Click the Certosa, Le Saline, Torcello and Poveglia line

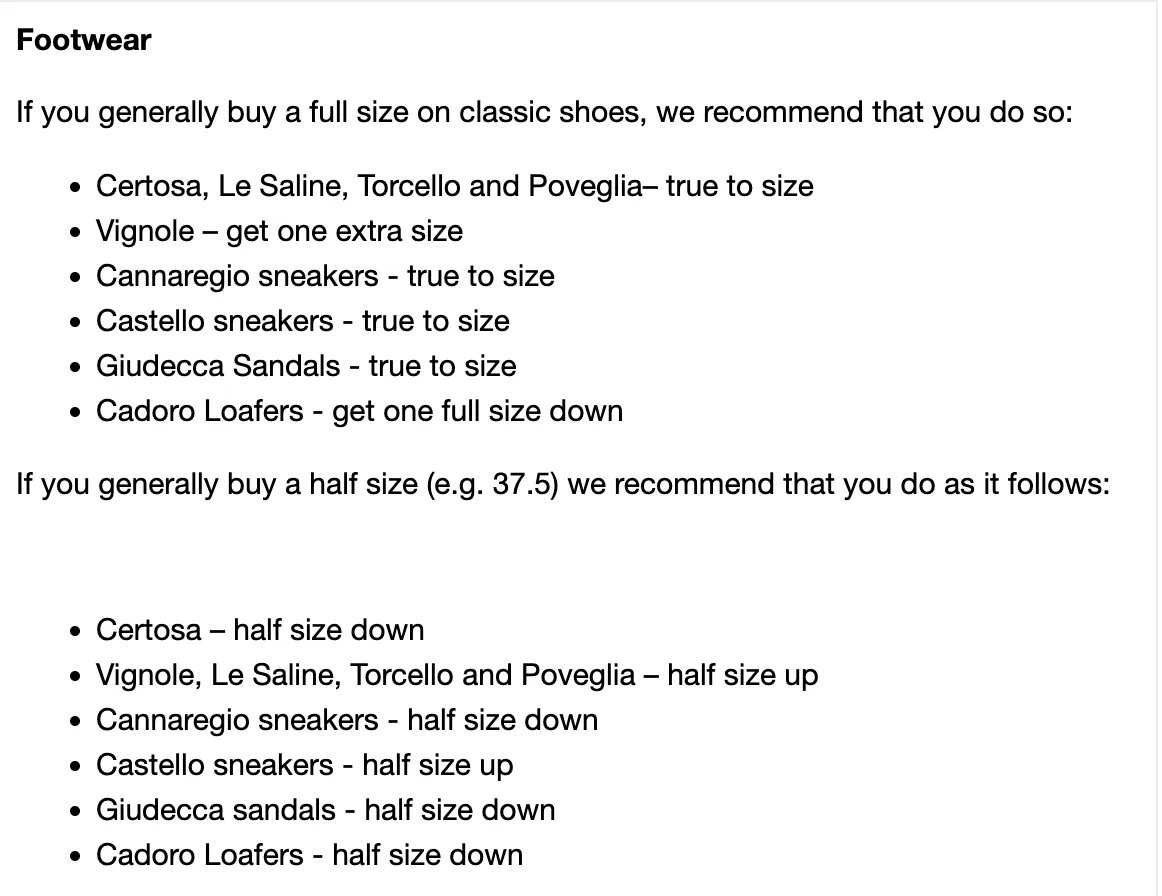tap(454, 186)
